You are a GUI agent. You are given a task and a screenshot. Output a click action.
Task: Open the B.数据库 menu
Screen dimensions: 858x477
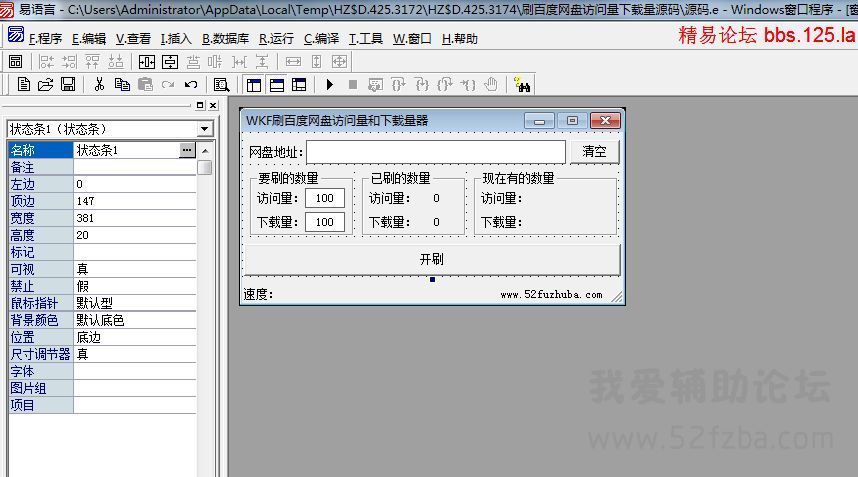click(225, 39)
